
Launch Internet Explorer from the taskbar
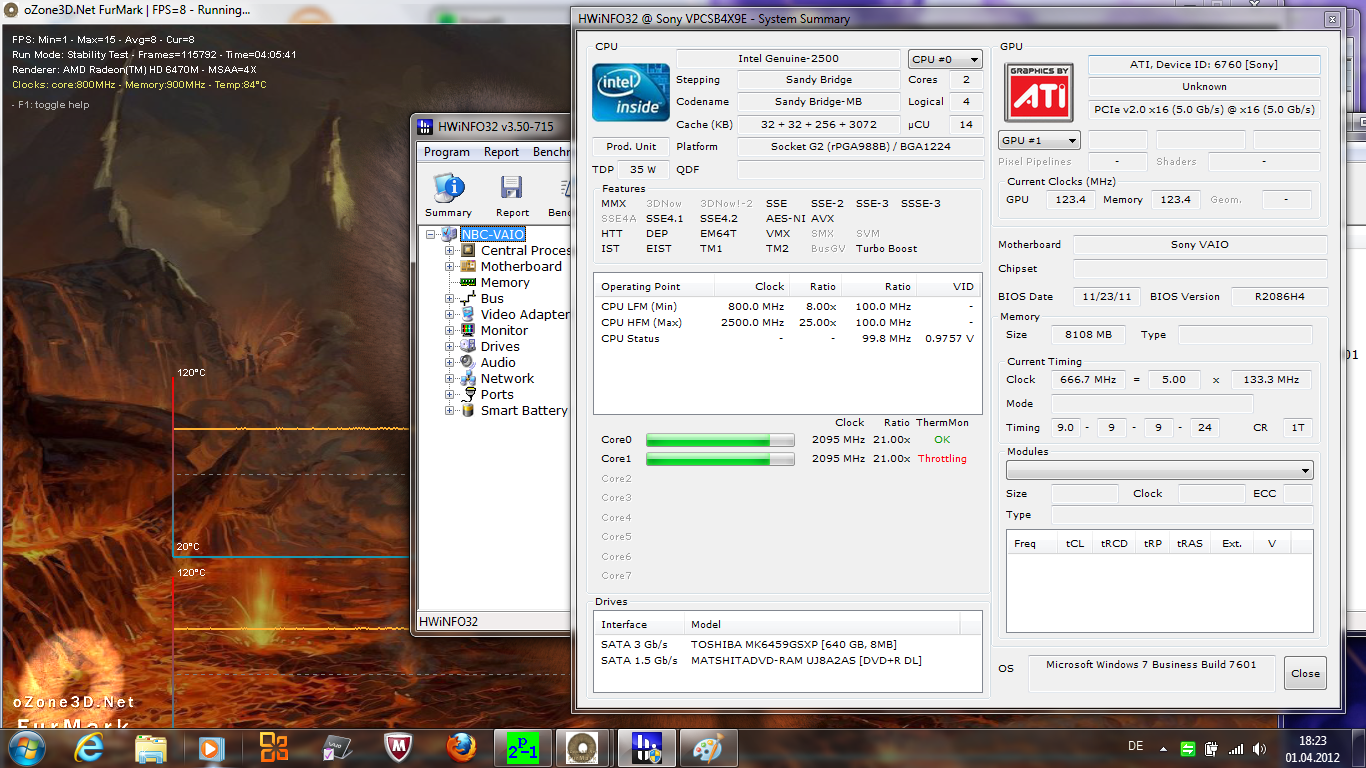click(91, 747)
